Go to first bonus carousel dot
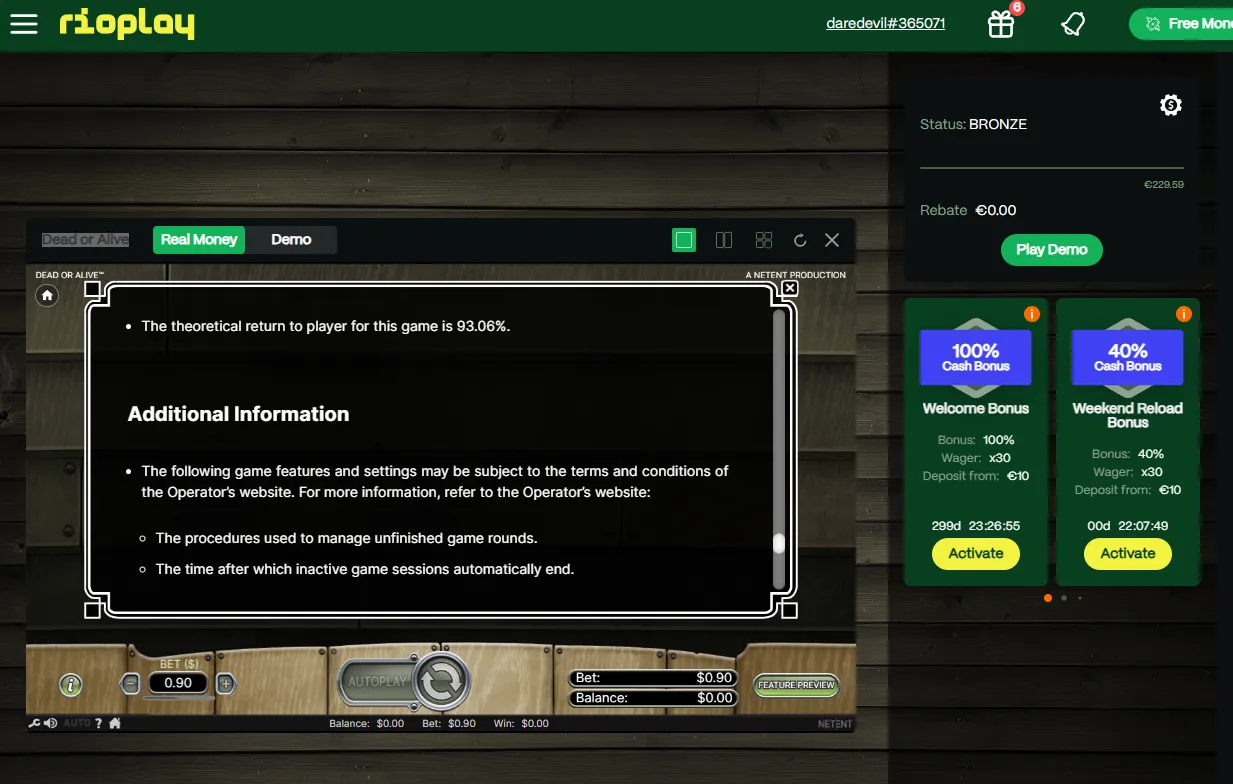The image size is (1233, 784). pos(1048,598)
